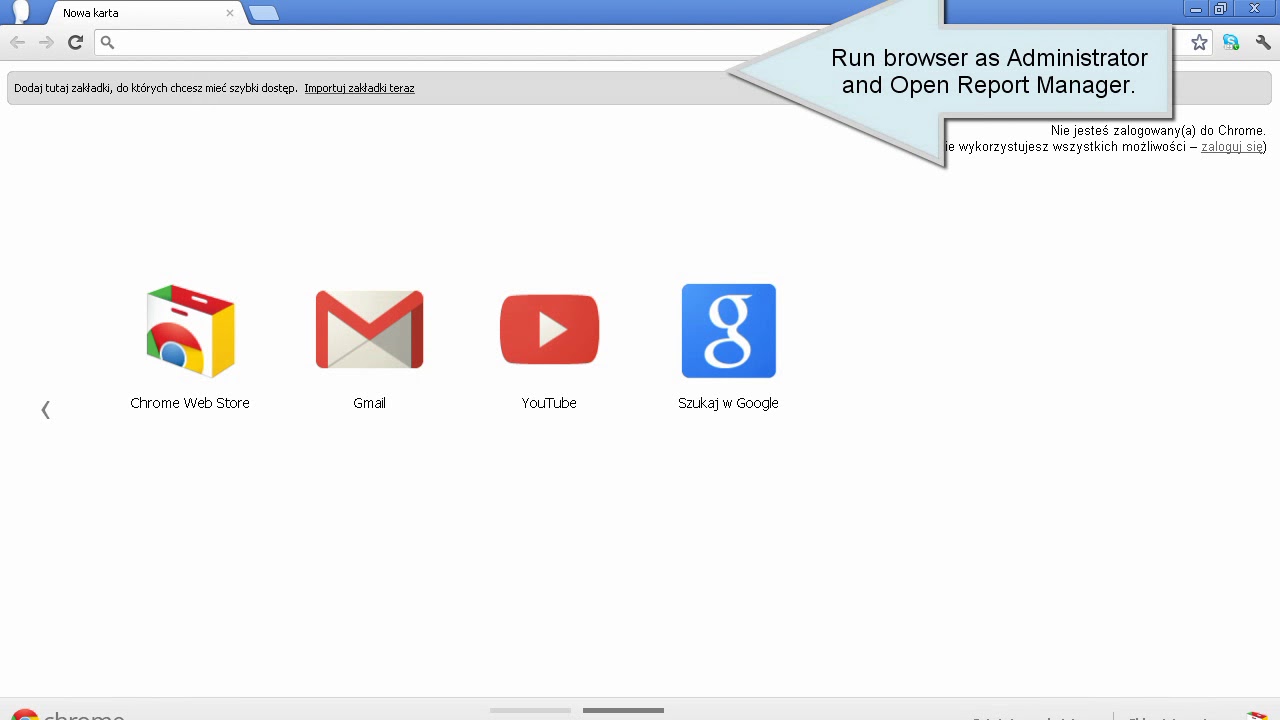The height and width of the screenshot is (720, 1280).
Task: Click the 'Nie jesteś zalogowany(a) do Chrome.' text
Action: pyautogui.click(x=1158, y=131)
